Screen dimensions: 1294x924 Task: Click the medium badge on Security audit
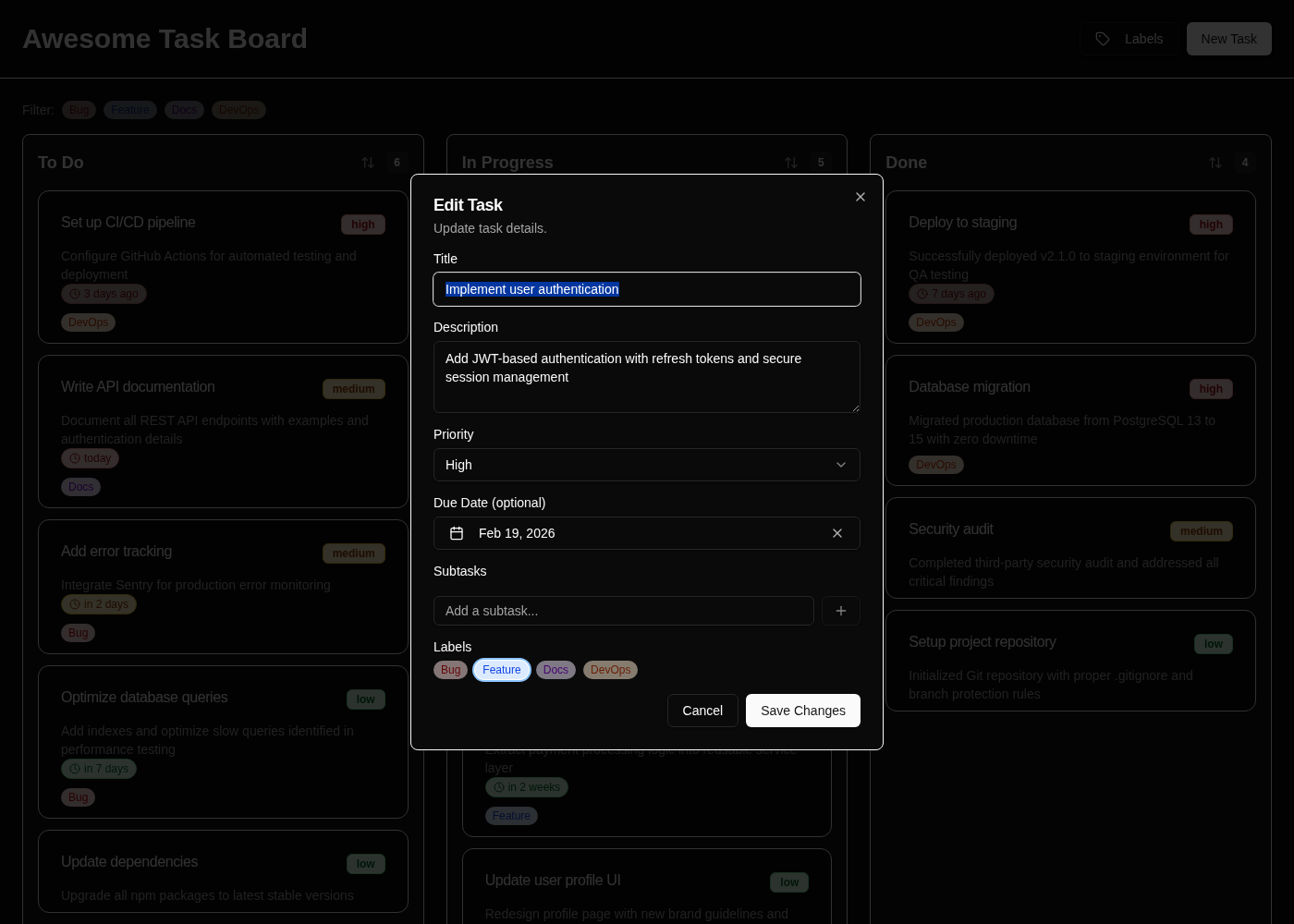coord(1202,531)
